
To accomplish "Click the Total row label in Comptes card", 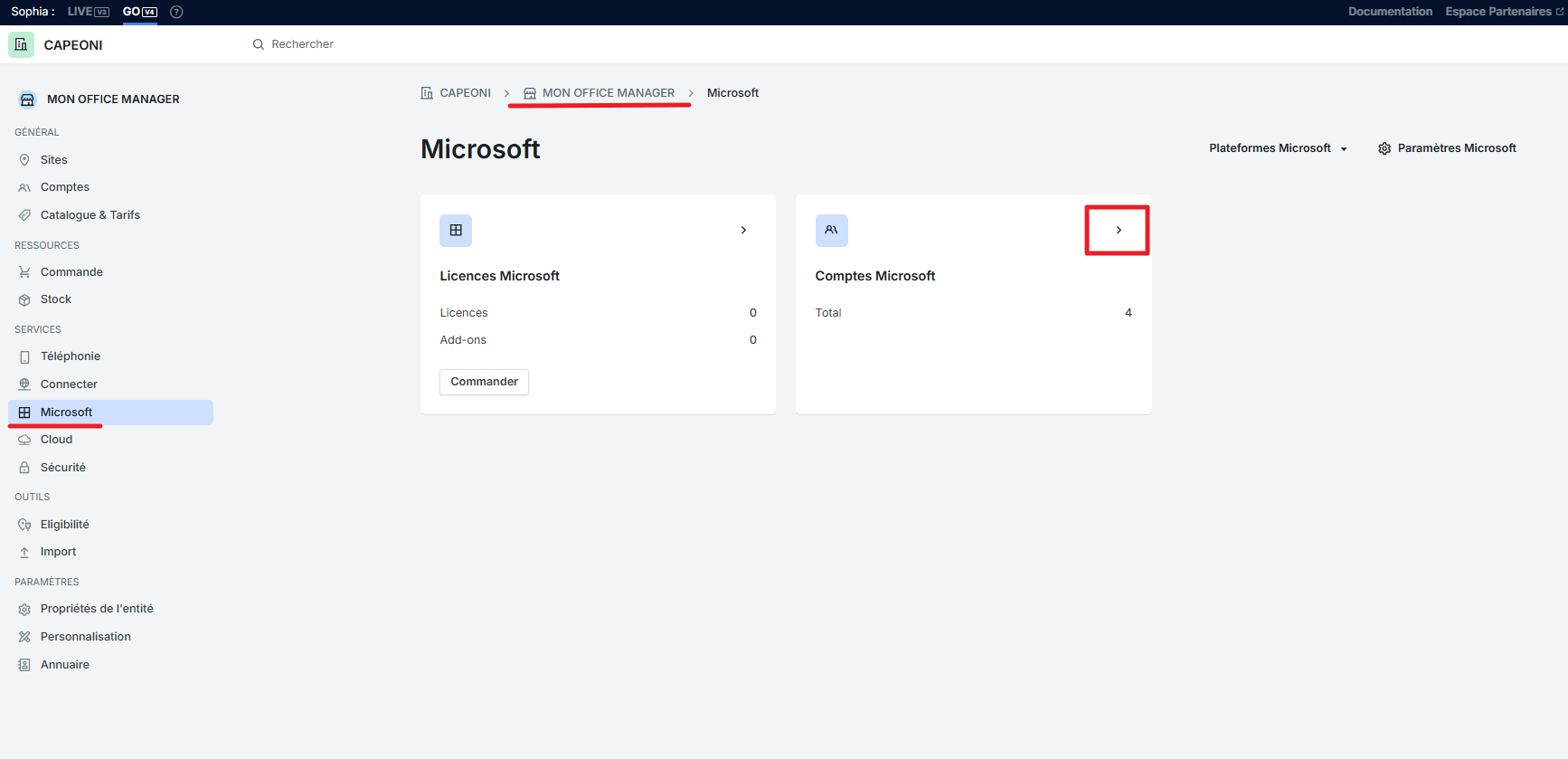I will click(x=828, y=313).
